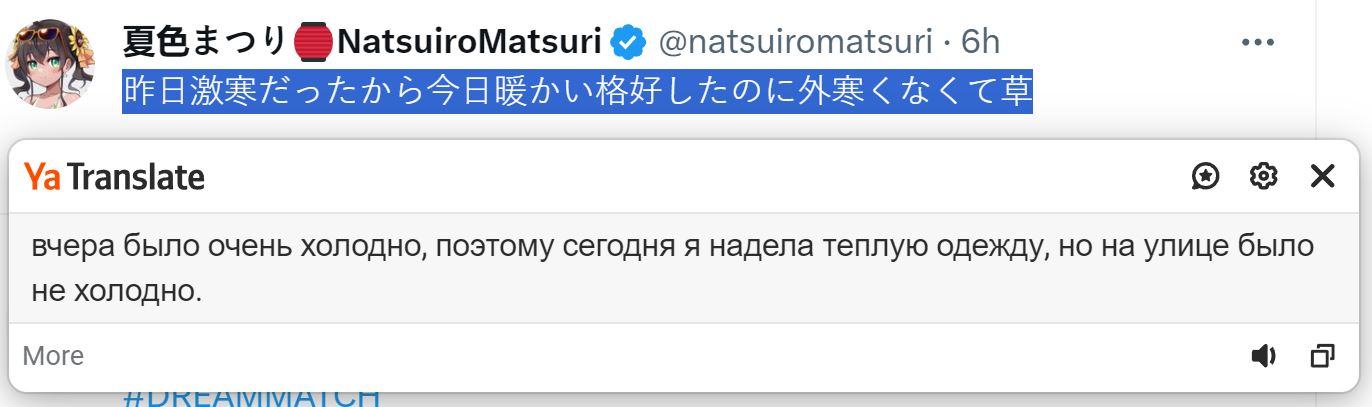Click the Japanese name 夏色まつり

click(205, 42)
